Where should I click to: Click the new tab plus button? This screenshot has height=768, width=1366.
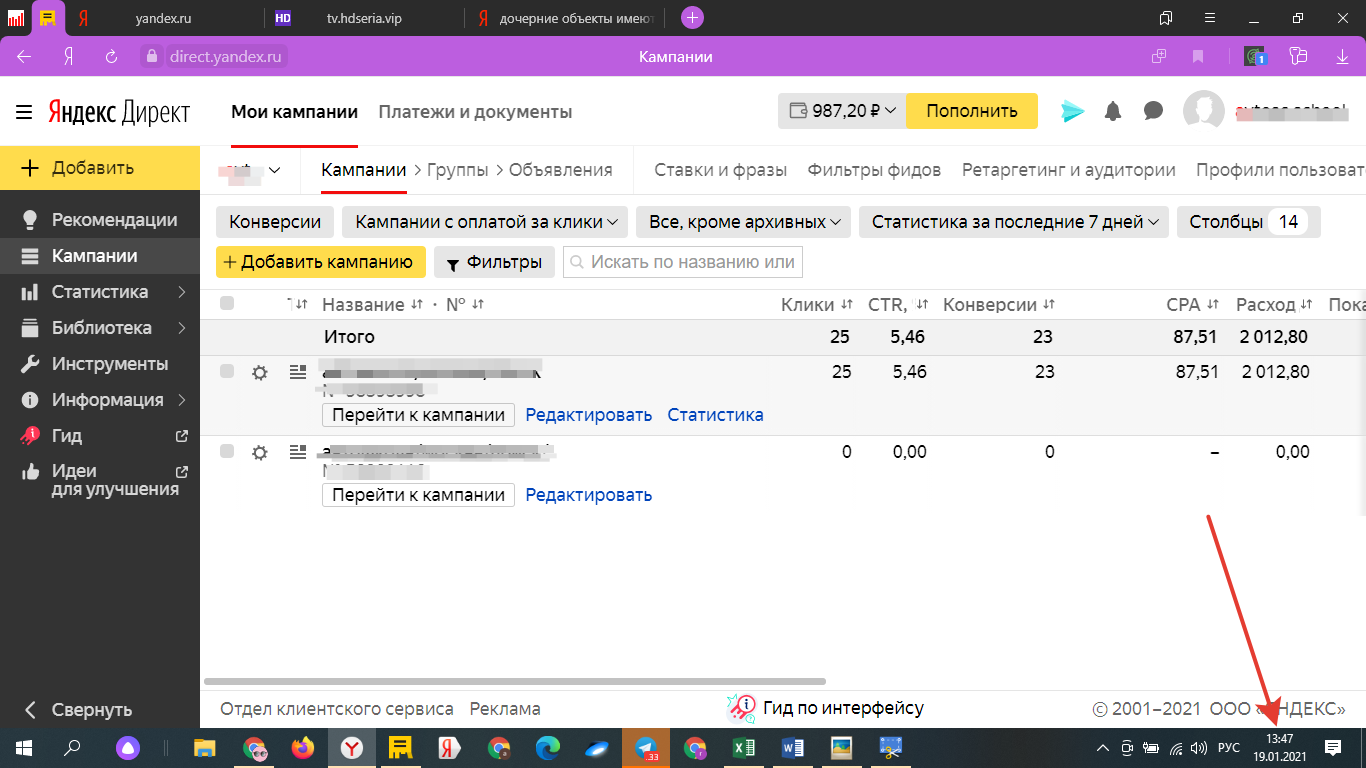[692, 18]
